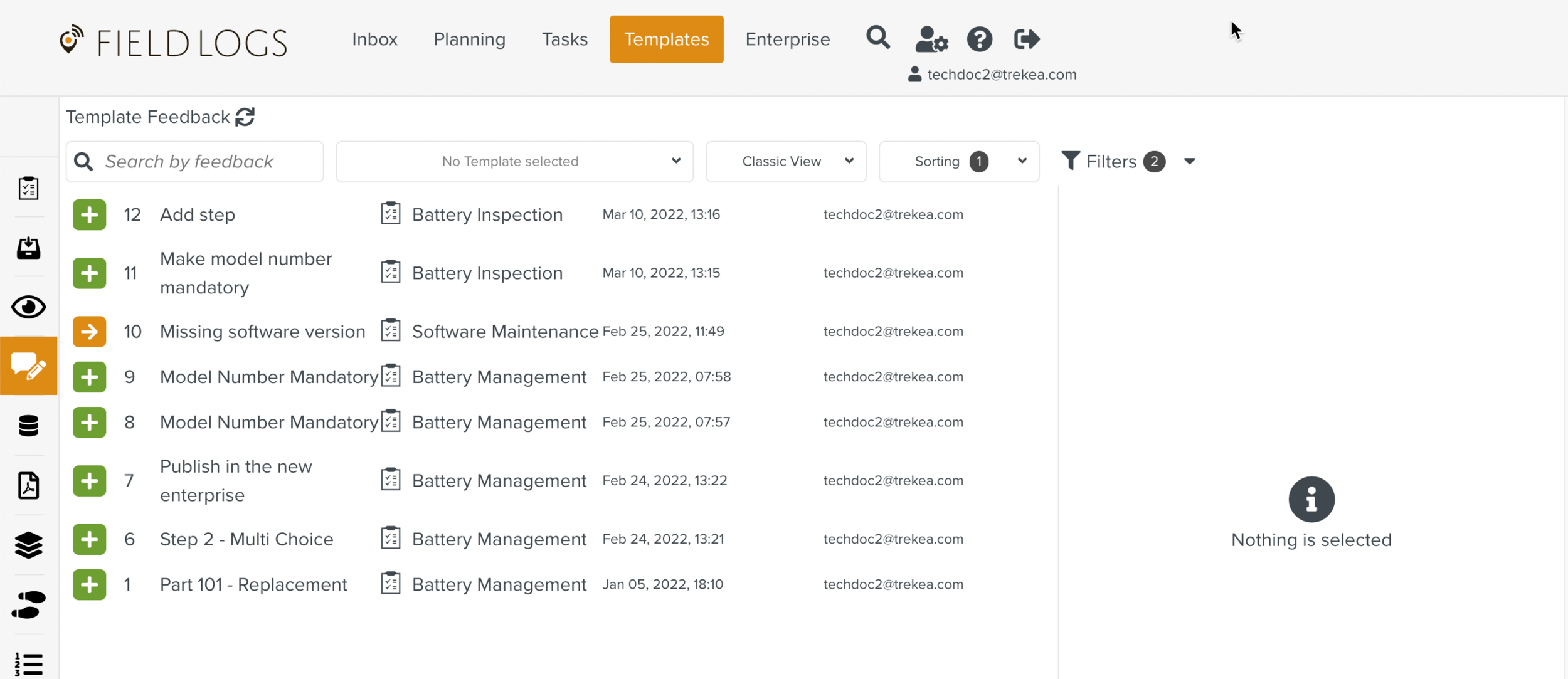Open the checklist templates sidebar icon

pyautogui.click(x=28, y=188)
